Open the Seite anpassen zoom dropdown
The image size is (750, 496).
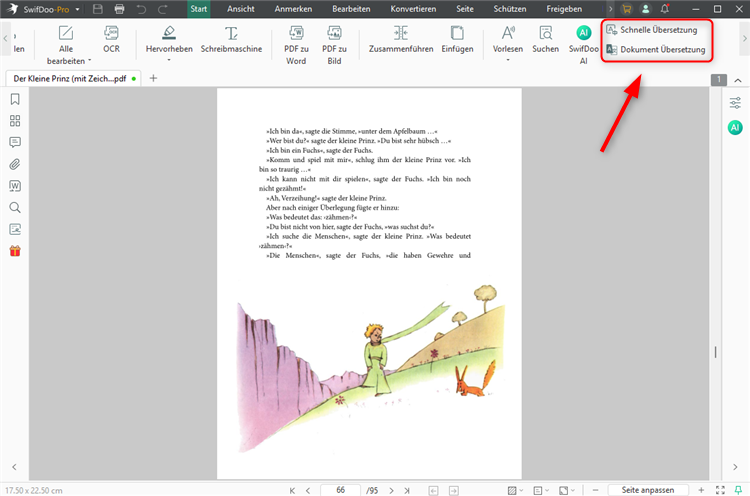pos(648,490)
